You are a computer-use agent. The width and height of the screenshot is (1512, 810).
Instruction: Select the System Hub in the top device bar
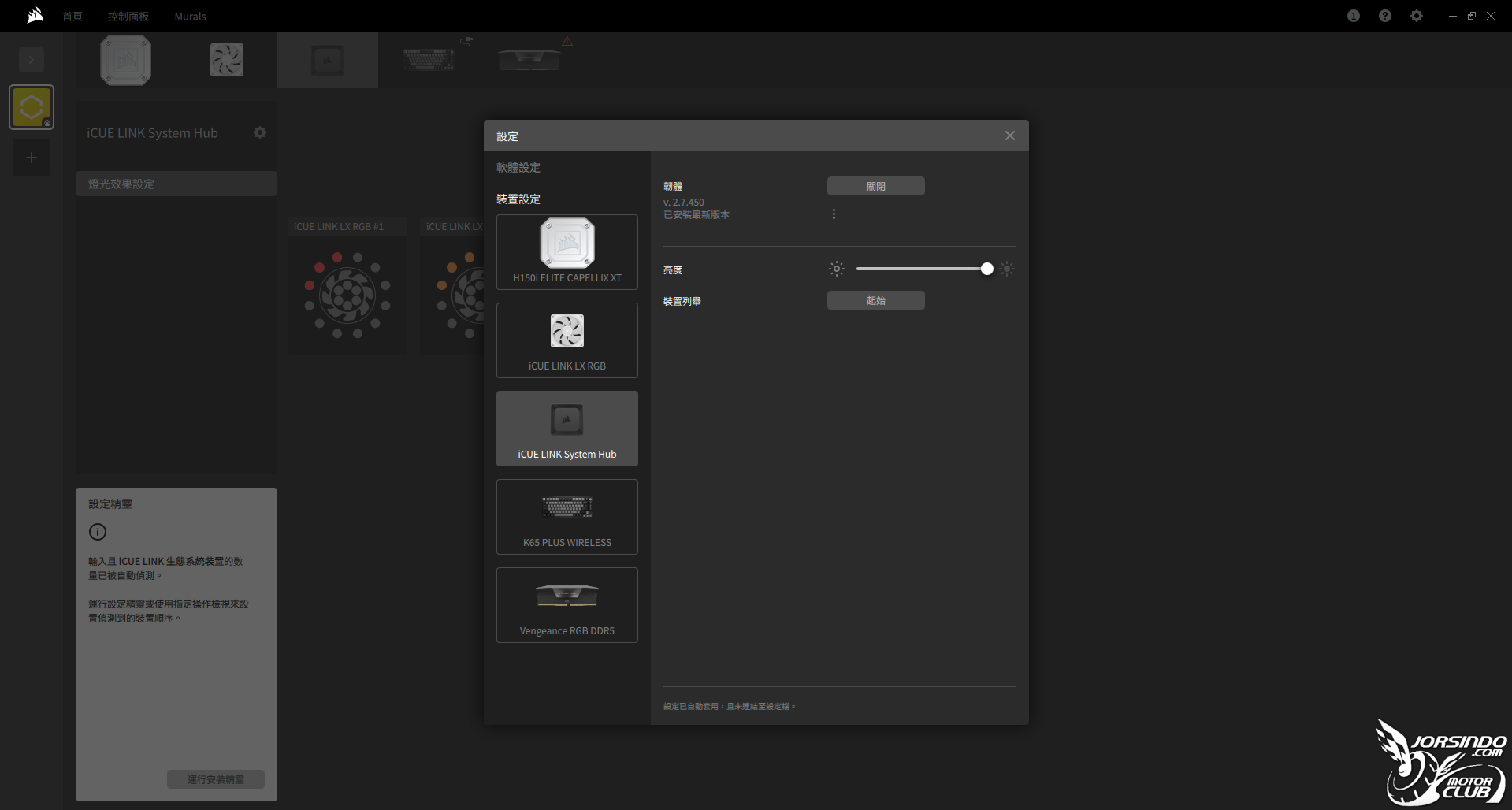[x=328, y=60]
